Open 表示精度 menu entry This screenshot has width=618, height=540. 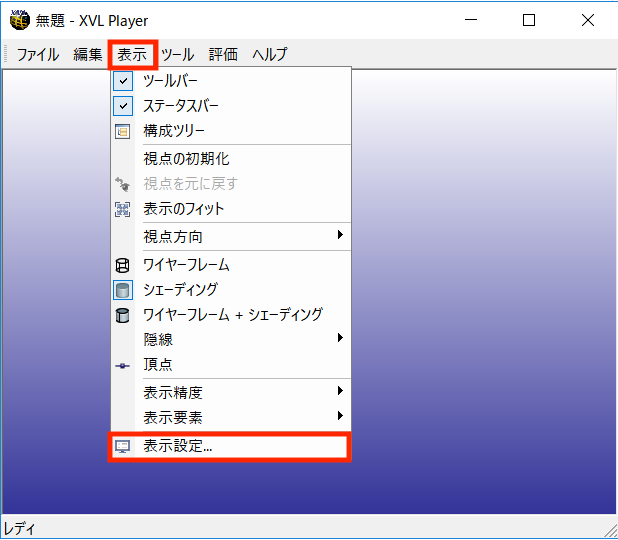coord(231,393)
